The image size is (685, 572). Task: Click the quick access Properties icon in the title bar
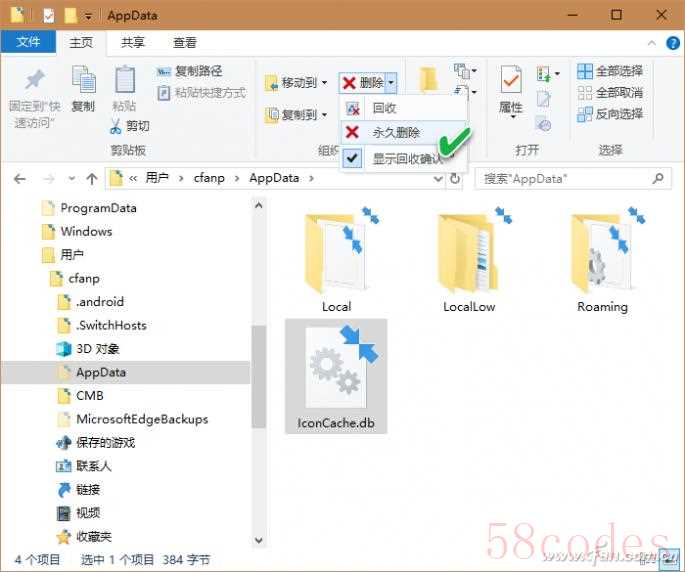pyautogui.click(x=49, y=16)
